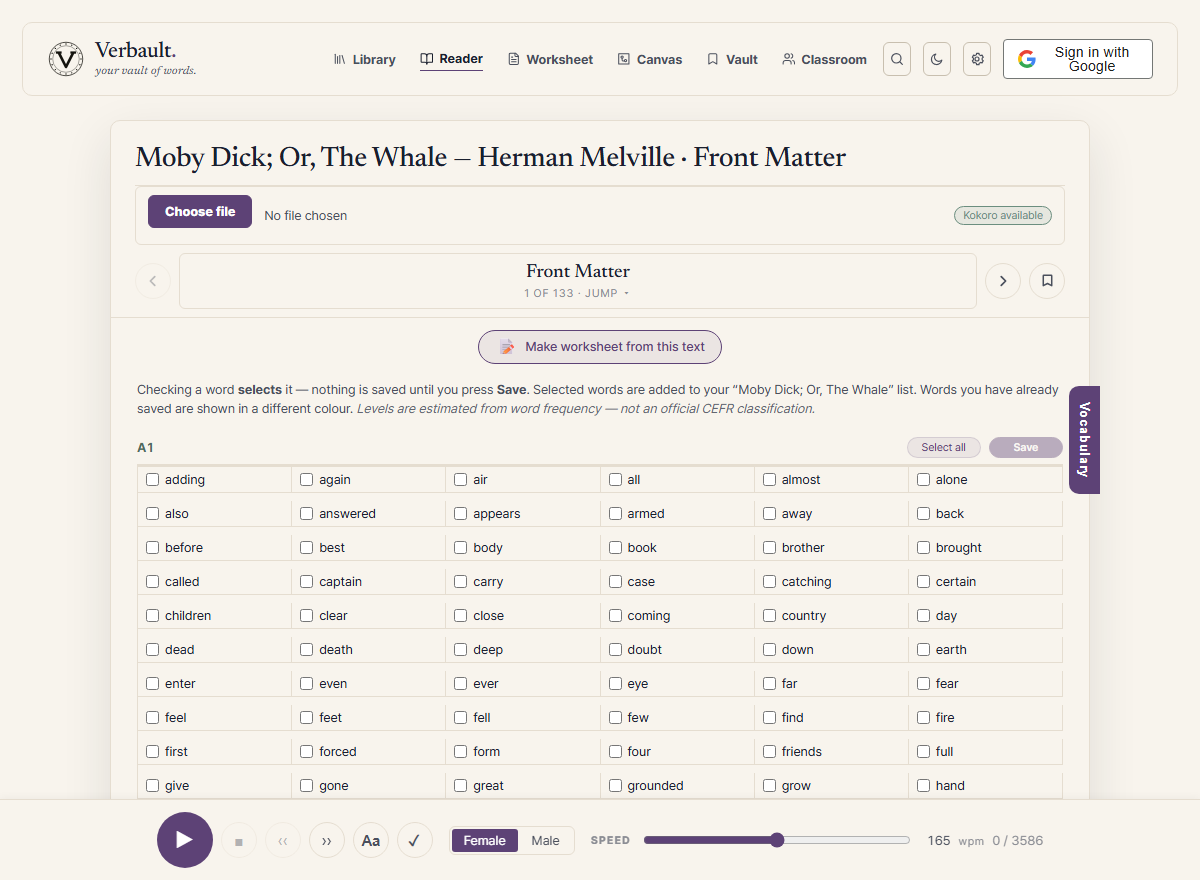Viewport: 1200px width, 880px height.
Task: Check the word hand
Action: click(x=924, y=786)
